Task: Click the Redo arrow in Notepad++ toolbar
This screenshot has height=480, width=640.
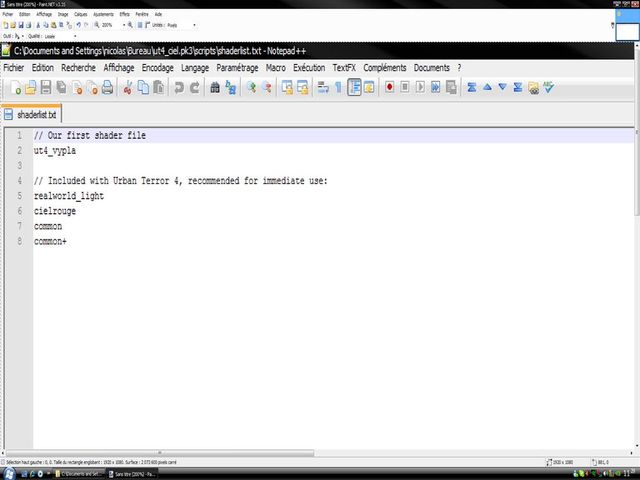Action: (195, 87)
